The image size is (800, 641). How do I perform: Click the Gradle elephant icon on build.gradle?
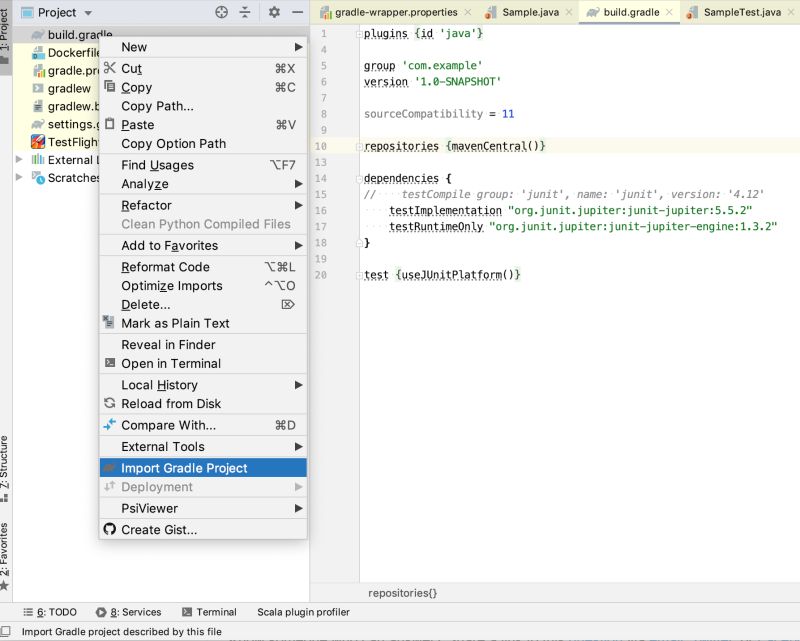tap(35, 34)
